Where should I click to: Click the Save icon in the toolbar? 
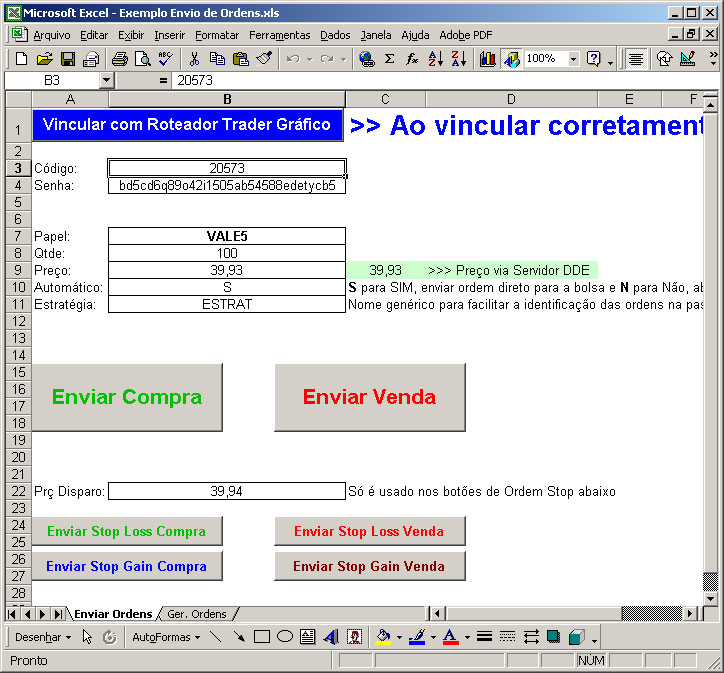(68, 59)
